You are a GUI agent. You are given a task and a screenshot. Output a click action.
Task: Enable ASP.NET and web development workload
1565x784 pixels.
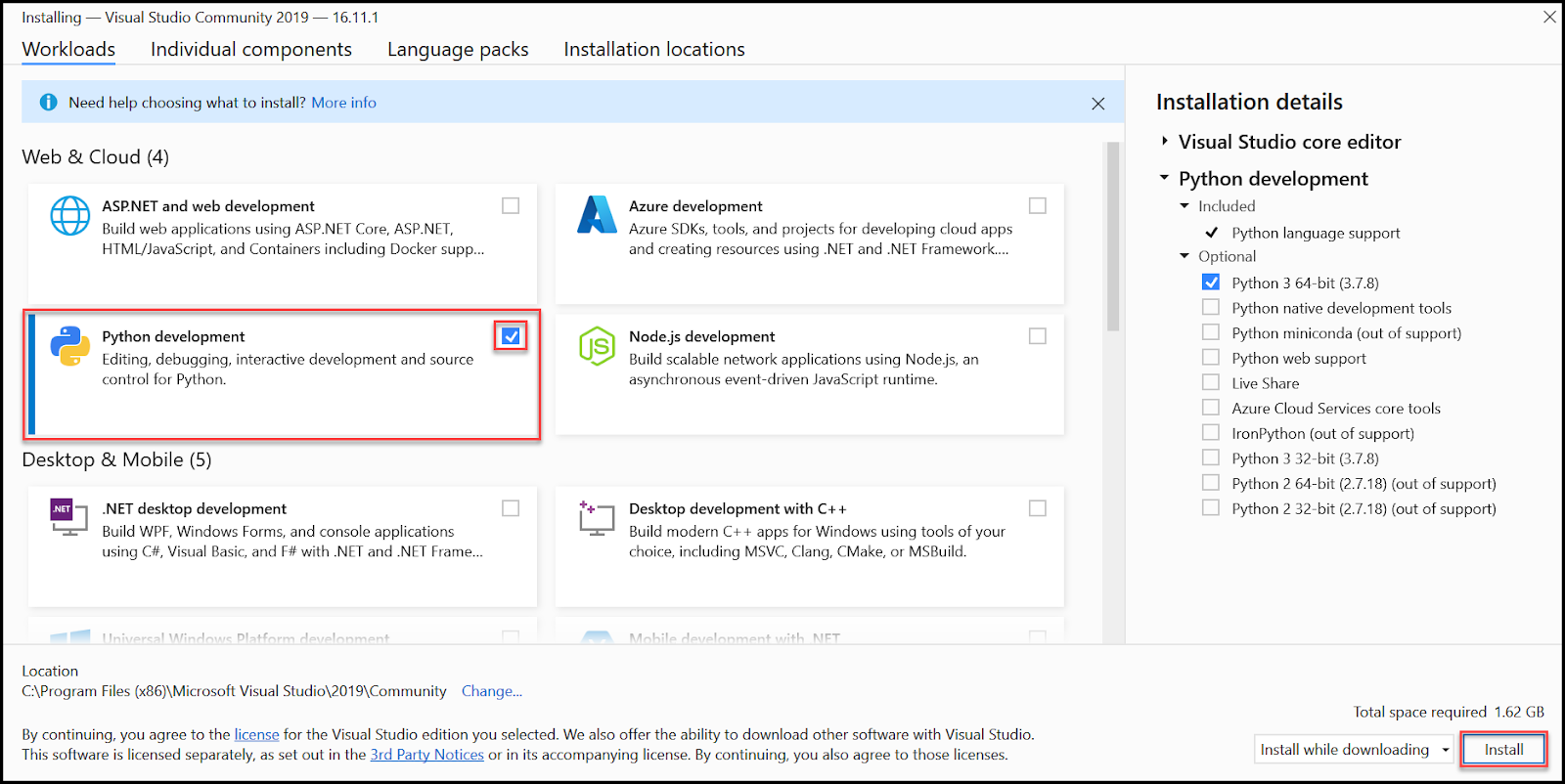tap(511, 205)
